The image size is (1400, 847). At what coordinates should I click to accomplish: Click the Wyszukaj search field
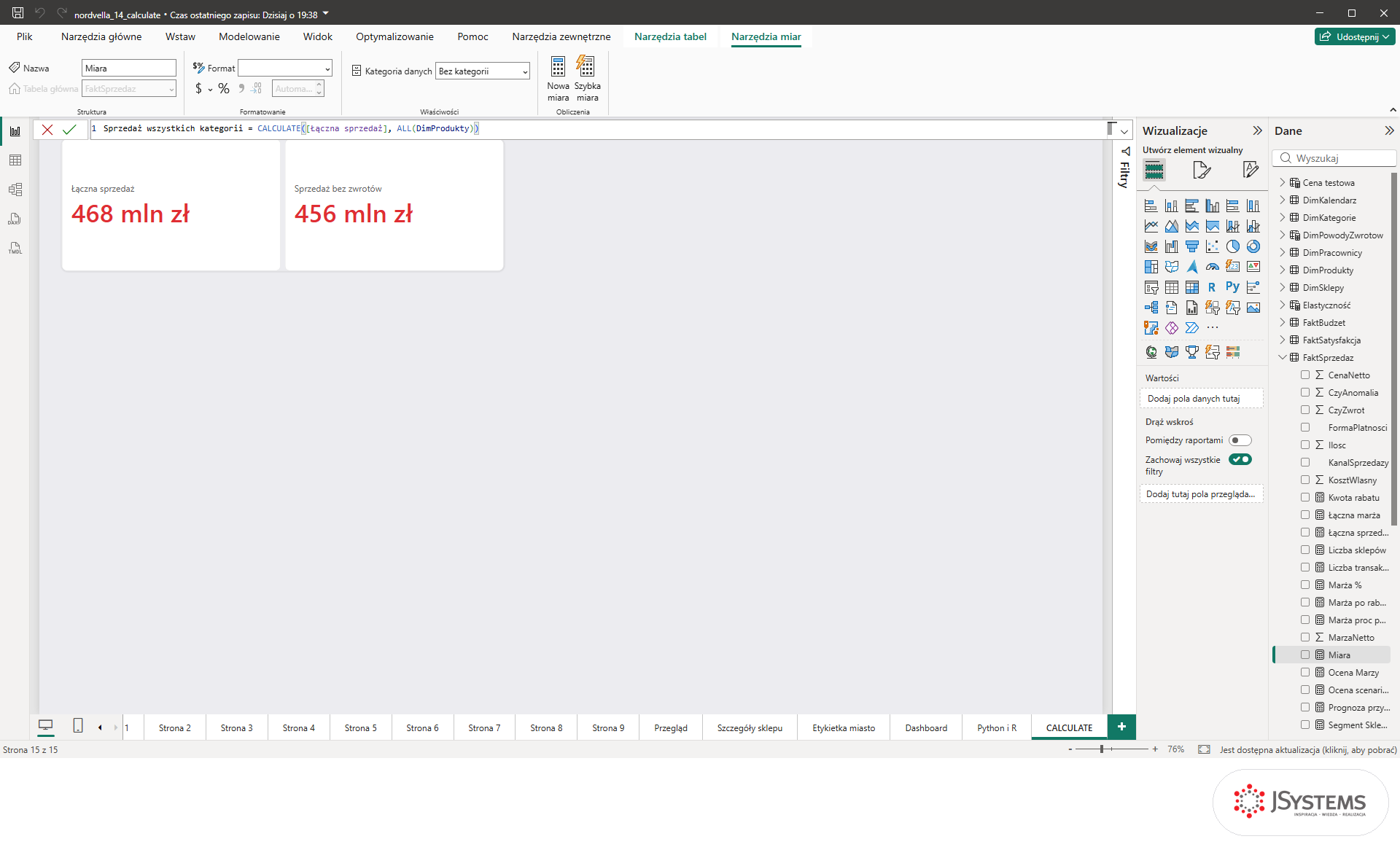1334,158
